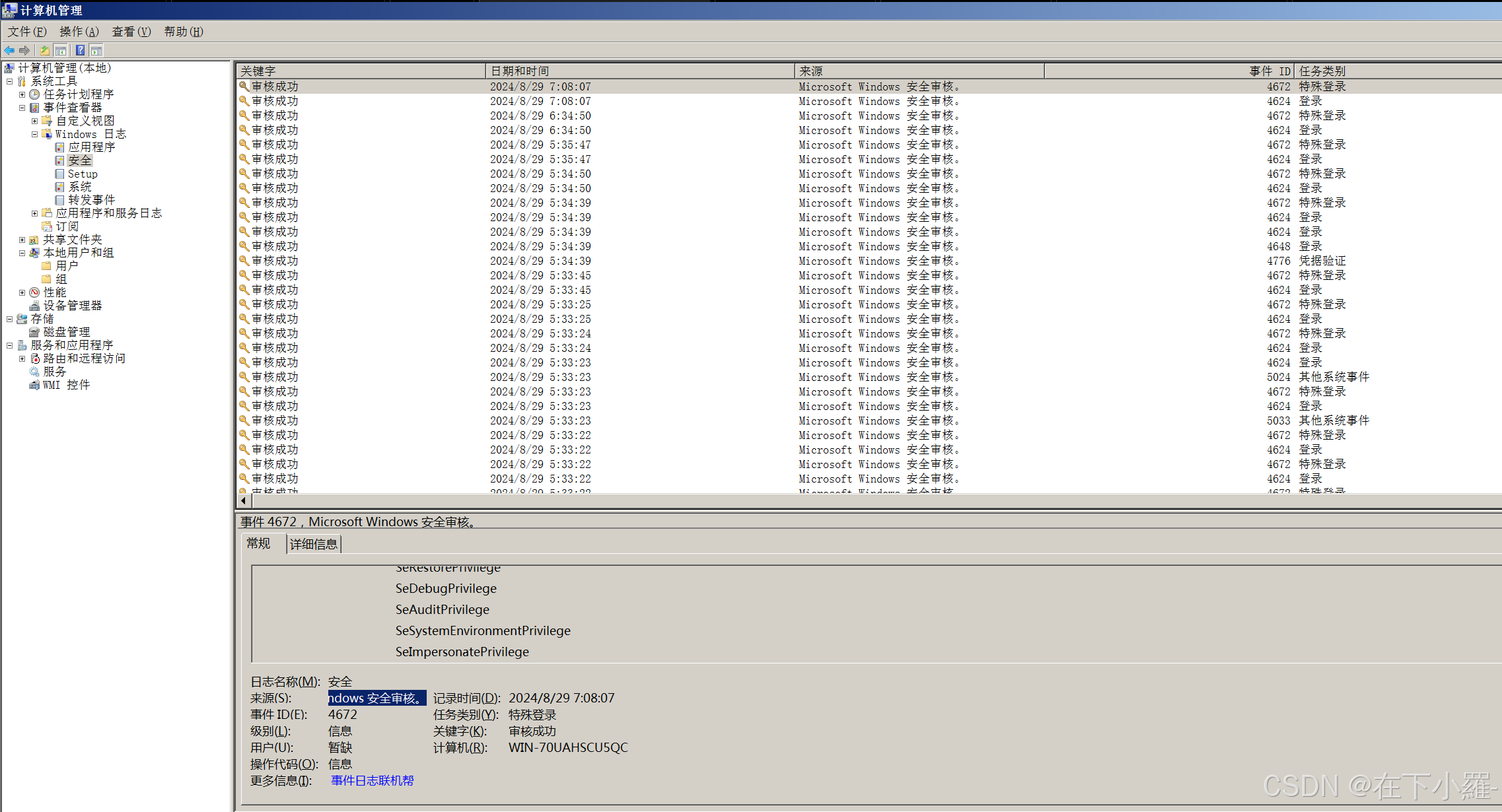Select the 共享文件夹 icon

(34, 240)
